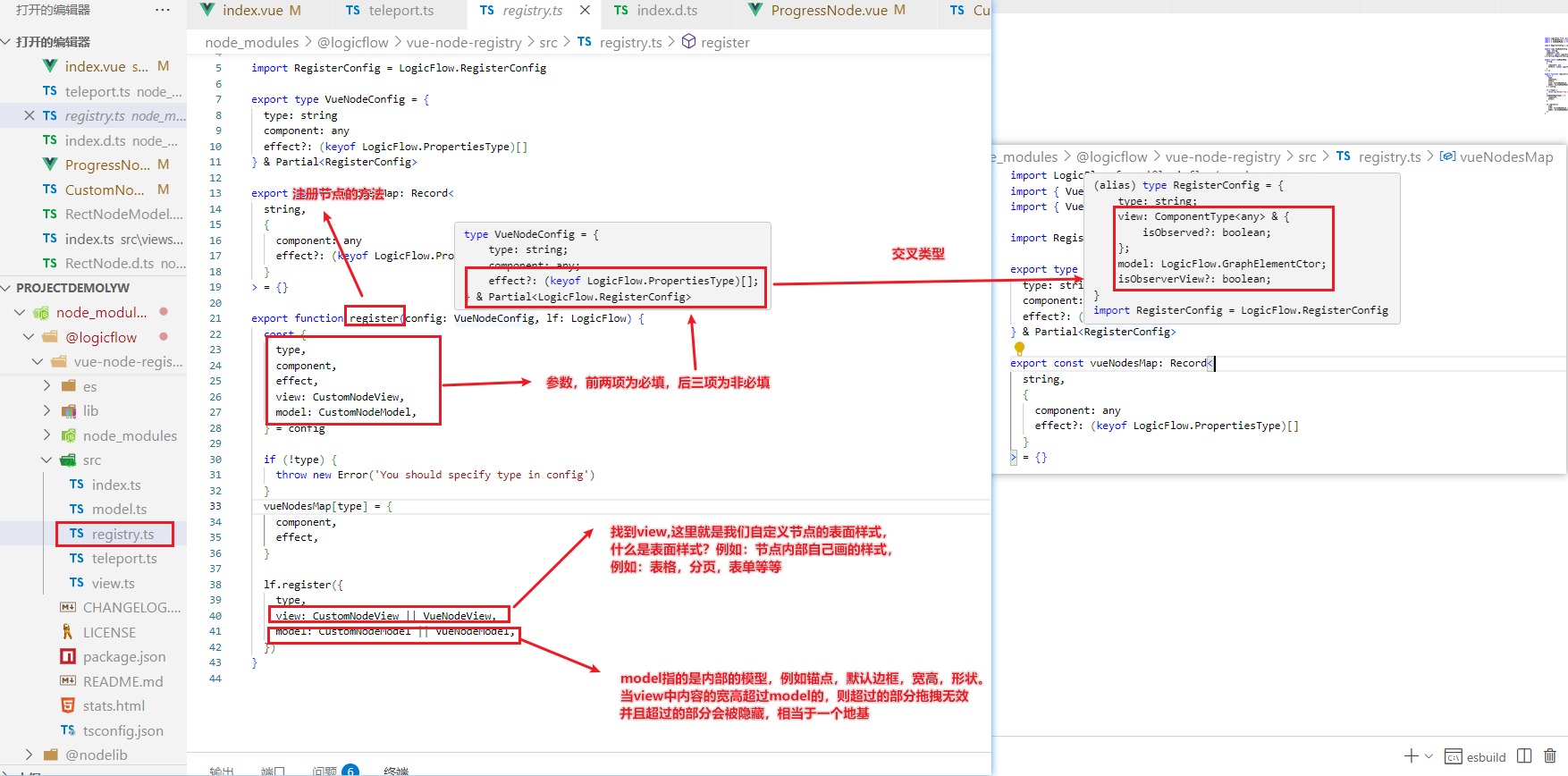Click the yellow lightbulb quick-fix icon
The height and width of the screenshot is (776, 1568).
pos(1019,348)
